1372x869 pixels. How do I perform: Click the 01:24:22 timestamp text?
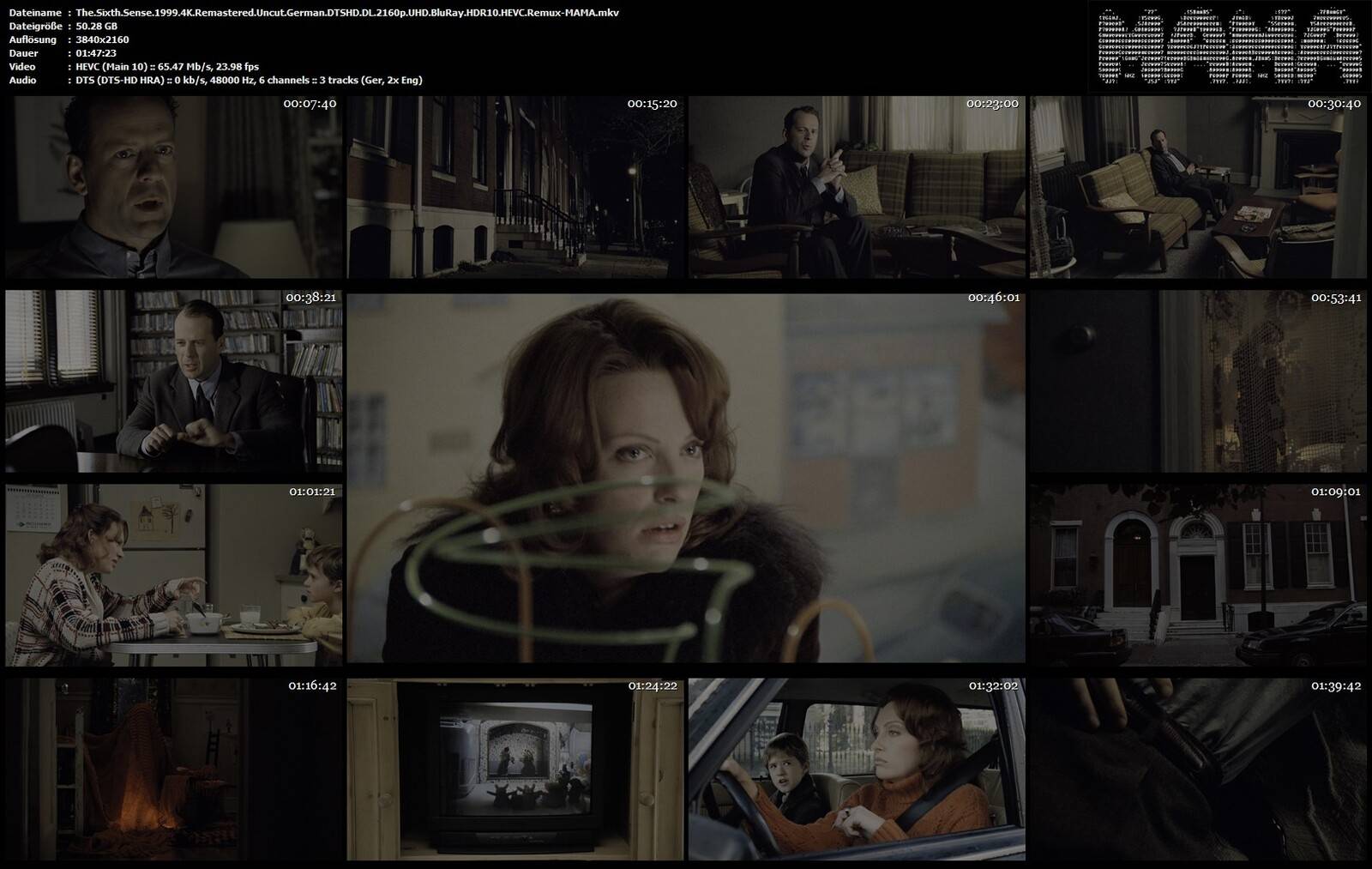tap(653, 686)
